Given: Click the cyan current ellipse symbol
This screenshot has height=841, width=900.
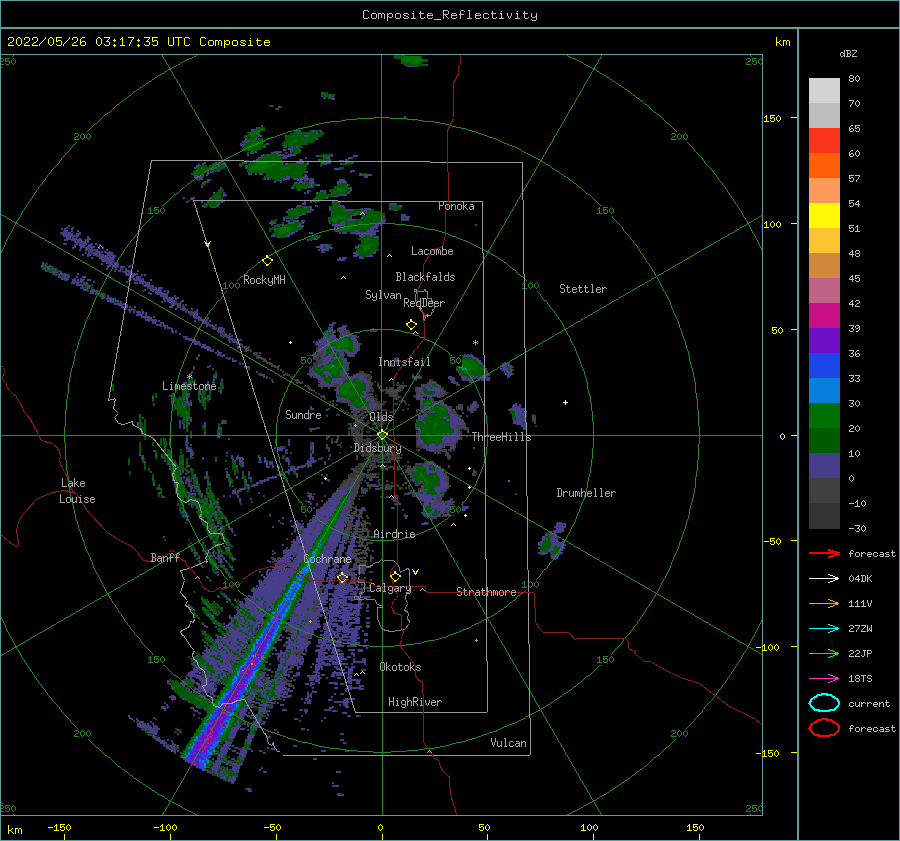Looking at the screenshot, I should [x=824, y=703].
